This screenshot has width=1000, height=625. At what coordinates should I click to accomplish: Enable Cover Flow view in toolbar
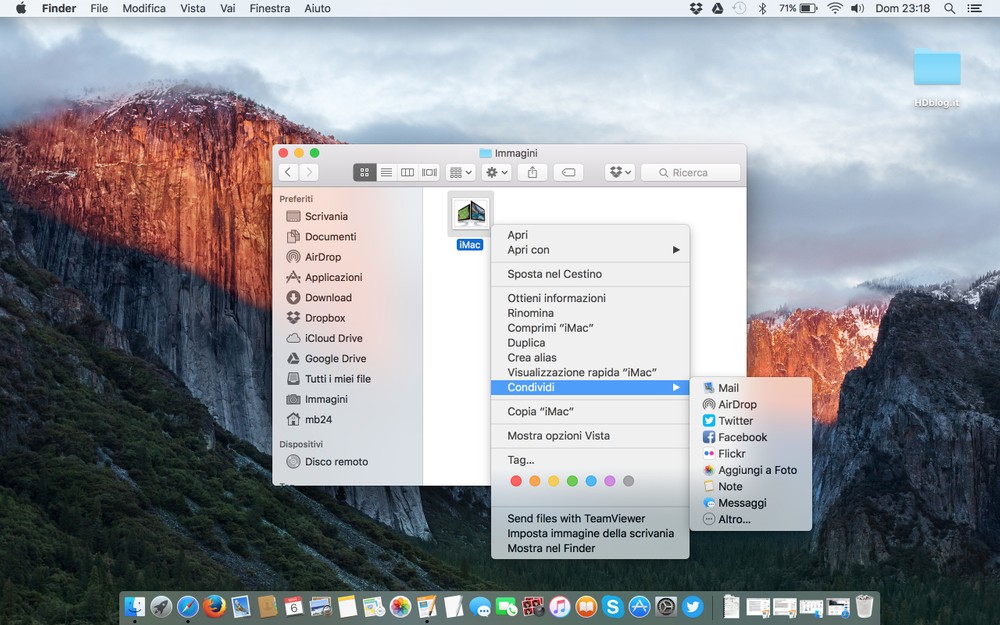429,172
